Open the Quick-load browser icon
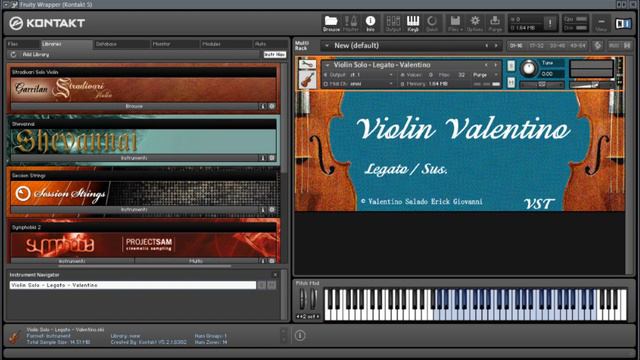The image size is (640, 360). (432, 23)
